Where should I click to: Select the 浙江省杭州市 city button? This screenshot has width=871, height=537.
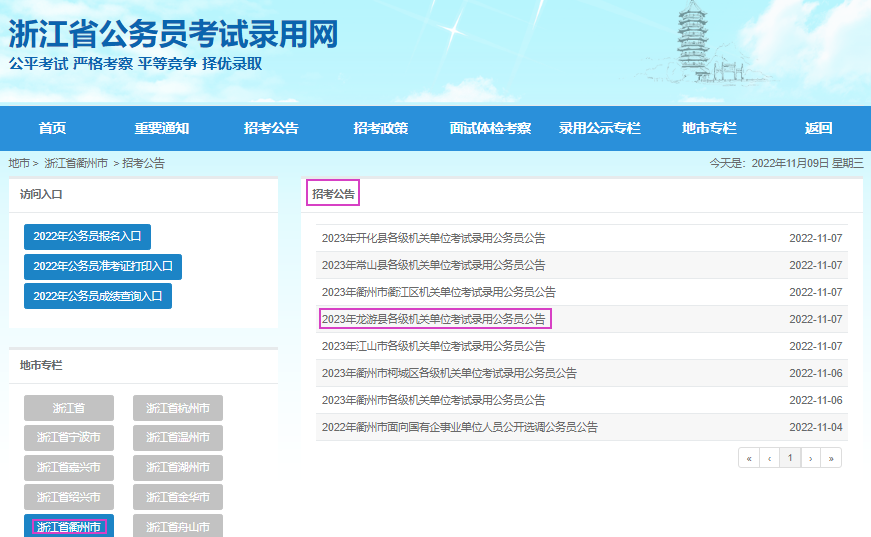(x=178, y=408)
